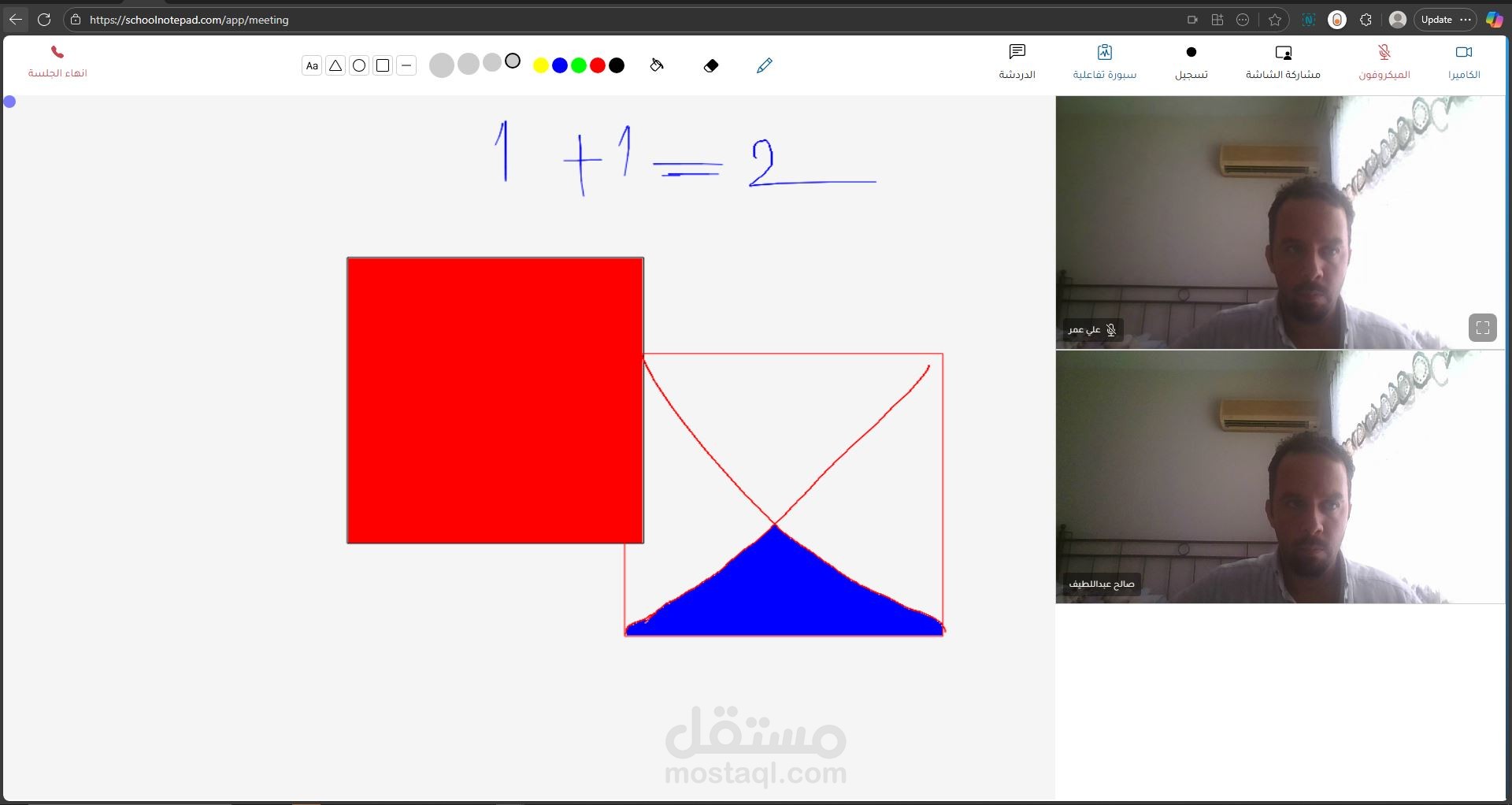This screenshot has height=805, width=1512.
Task: Pick the black color swatch
Action: click(617, 66)
